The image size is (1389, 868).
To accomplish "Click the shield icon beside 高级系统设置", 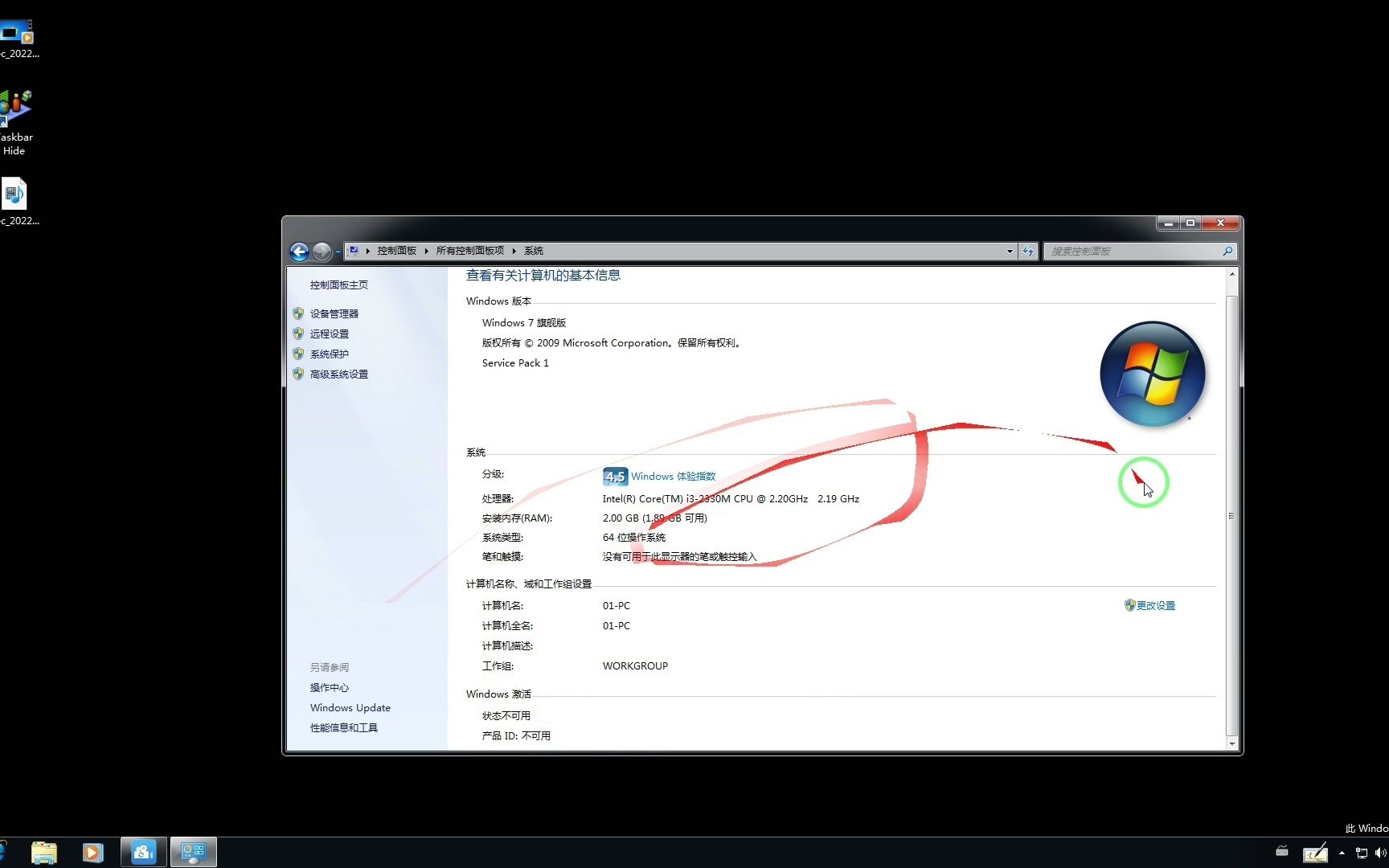I will pyautogui.click(x=298, y=374).
